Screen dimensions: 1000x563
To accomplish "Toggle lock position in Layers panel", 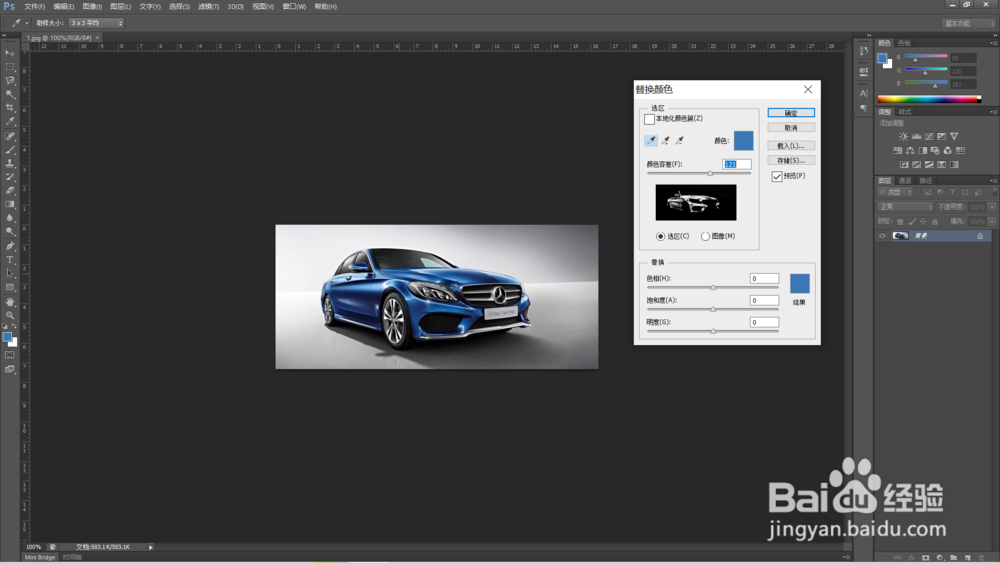I will tap(923, 221).
